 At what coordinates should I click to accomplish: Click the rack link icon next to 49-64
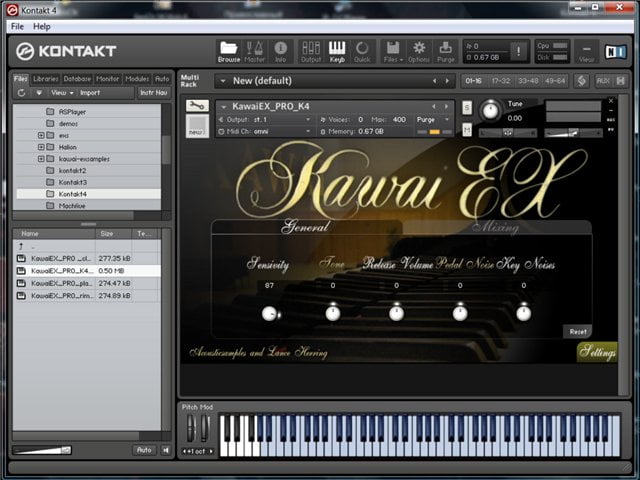point(582,81)
